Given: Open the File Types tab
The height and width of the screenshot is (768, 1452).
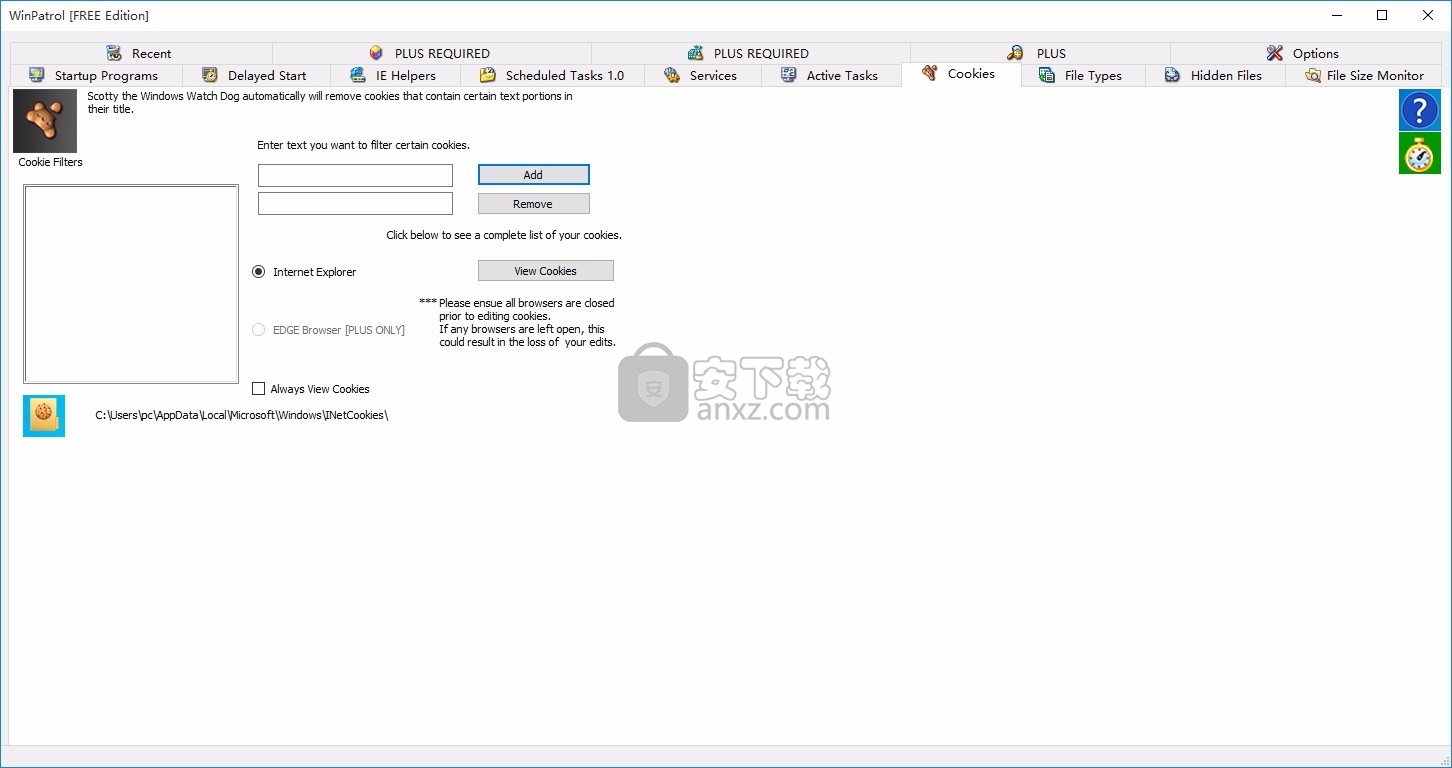Looking at the screenshot, I should (1083, 75).
